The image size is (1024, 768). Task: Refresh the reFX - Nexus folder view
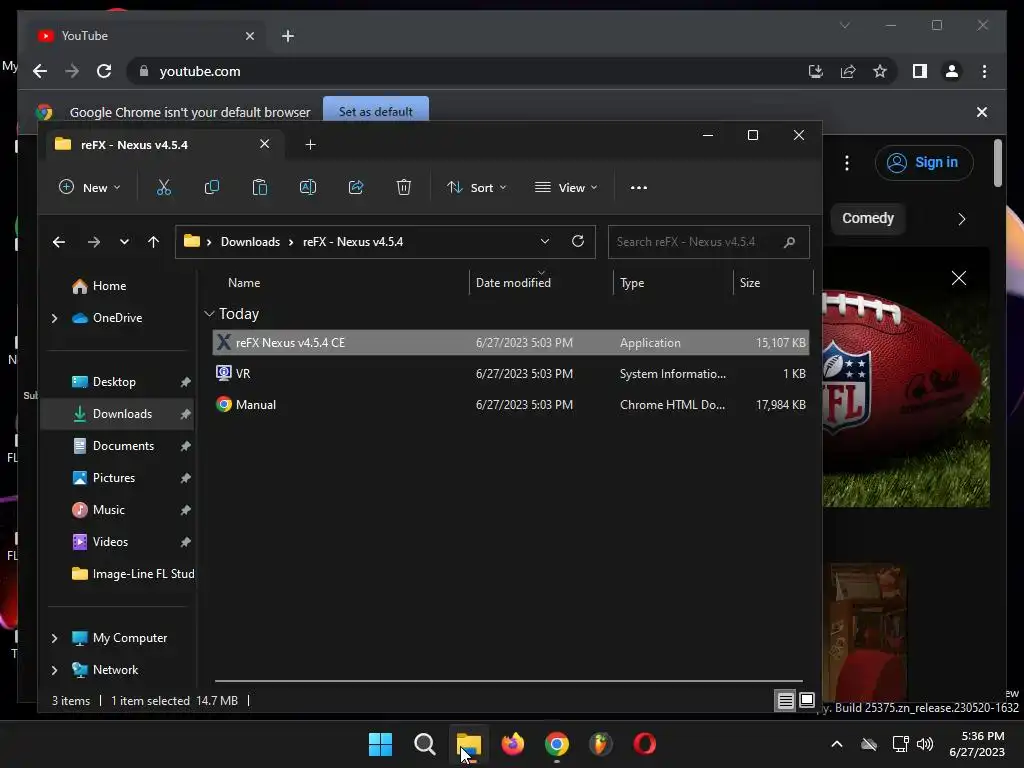coord(578,242)
